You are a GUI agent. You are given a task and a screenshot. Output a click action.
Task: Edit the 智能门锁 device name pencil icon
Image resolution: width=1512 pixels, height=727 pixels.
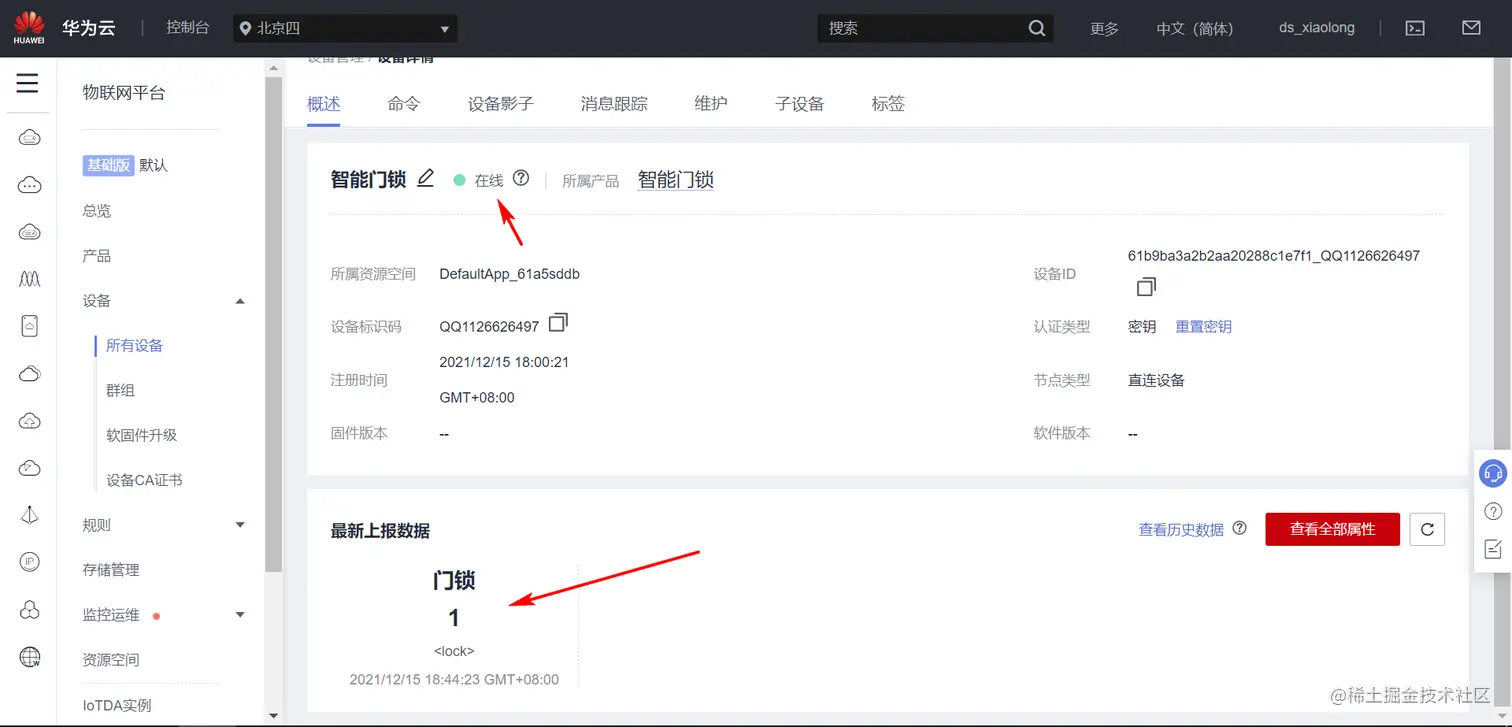point(426,178)
